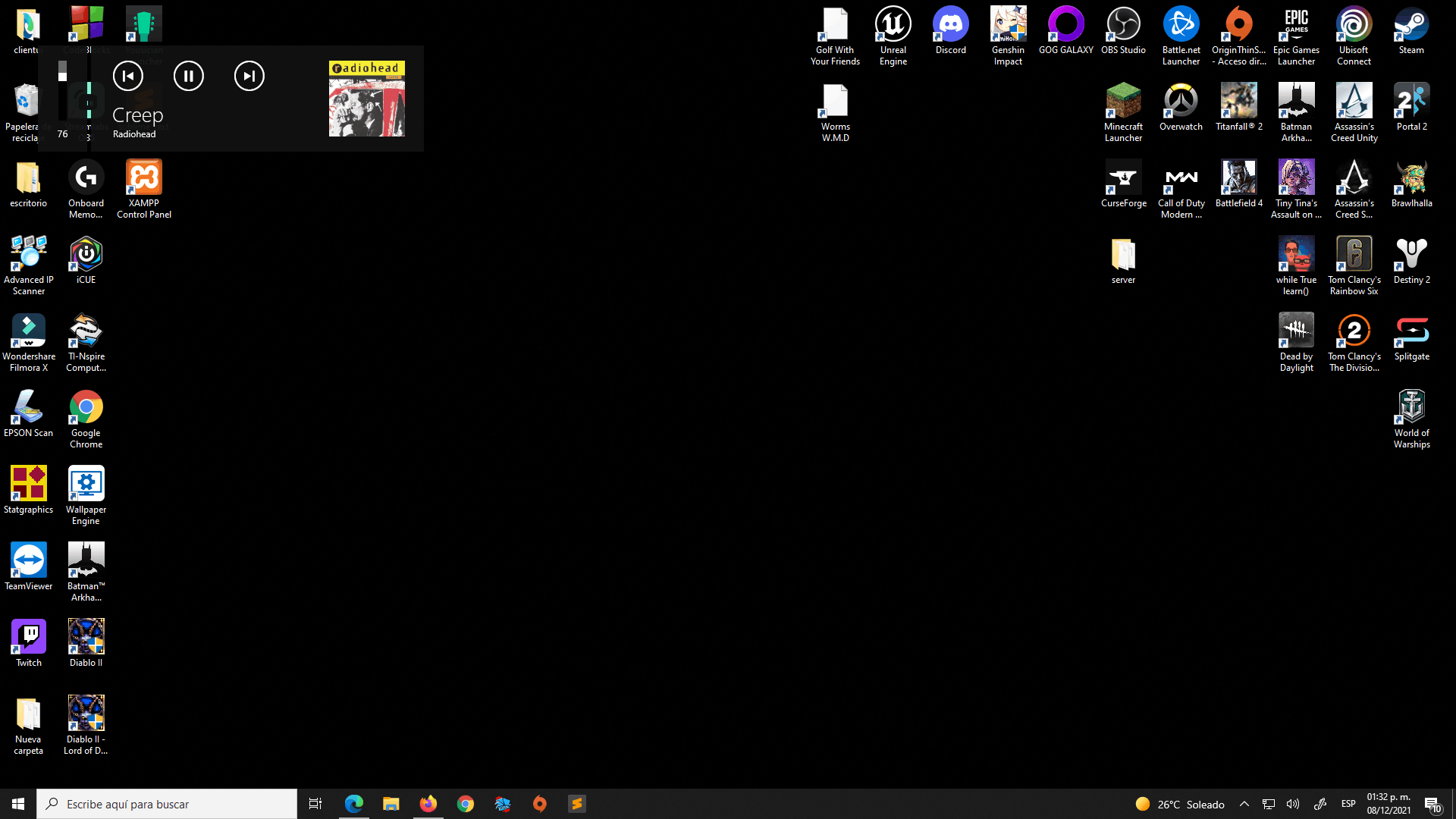Select the Twitch desktop icon
Image resolution: width=1456 pixels, height=819 pixels.
29,643
